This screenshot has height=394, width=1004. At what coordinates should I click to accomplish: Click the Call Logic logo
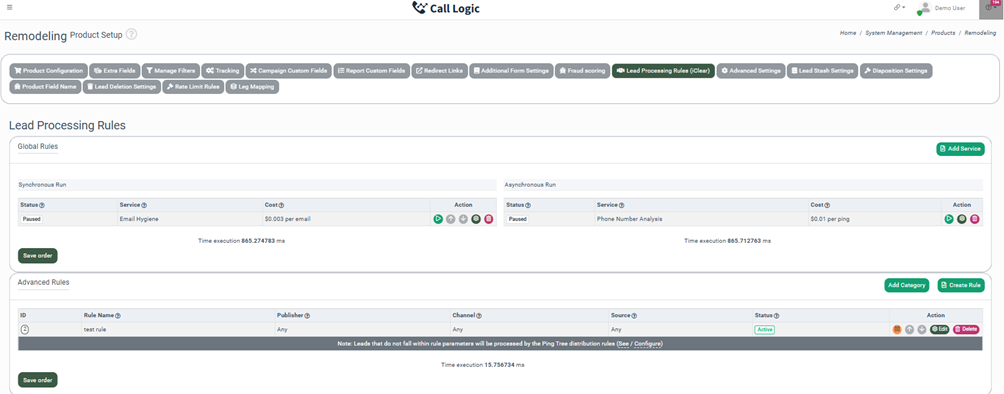click(446, 8)
